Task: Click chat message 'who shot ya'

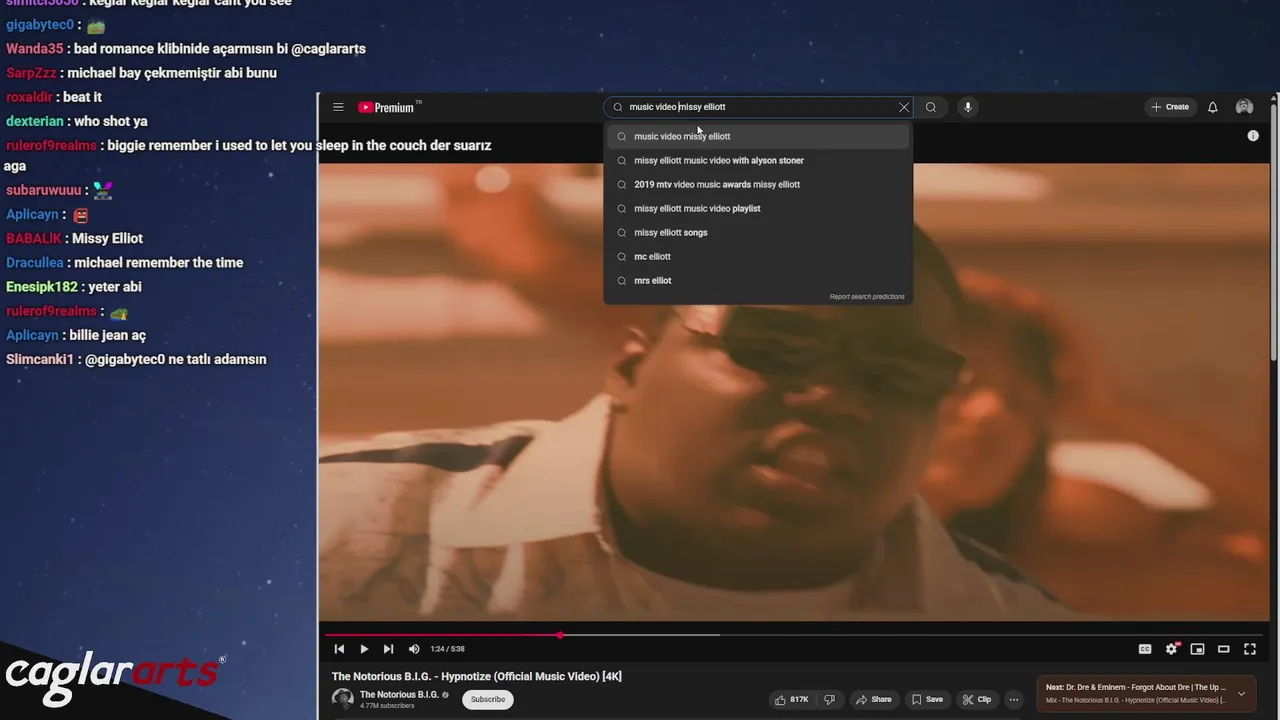Action: (x=111, y=121)
